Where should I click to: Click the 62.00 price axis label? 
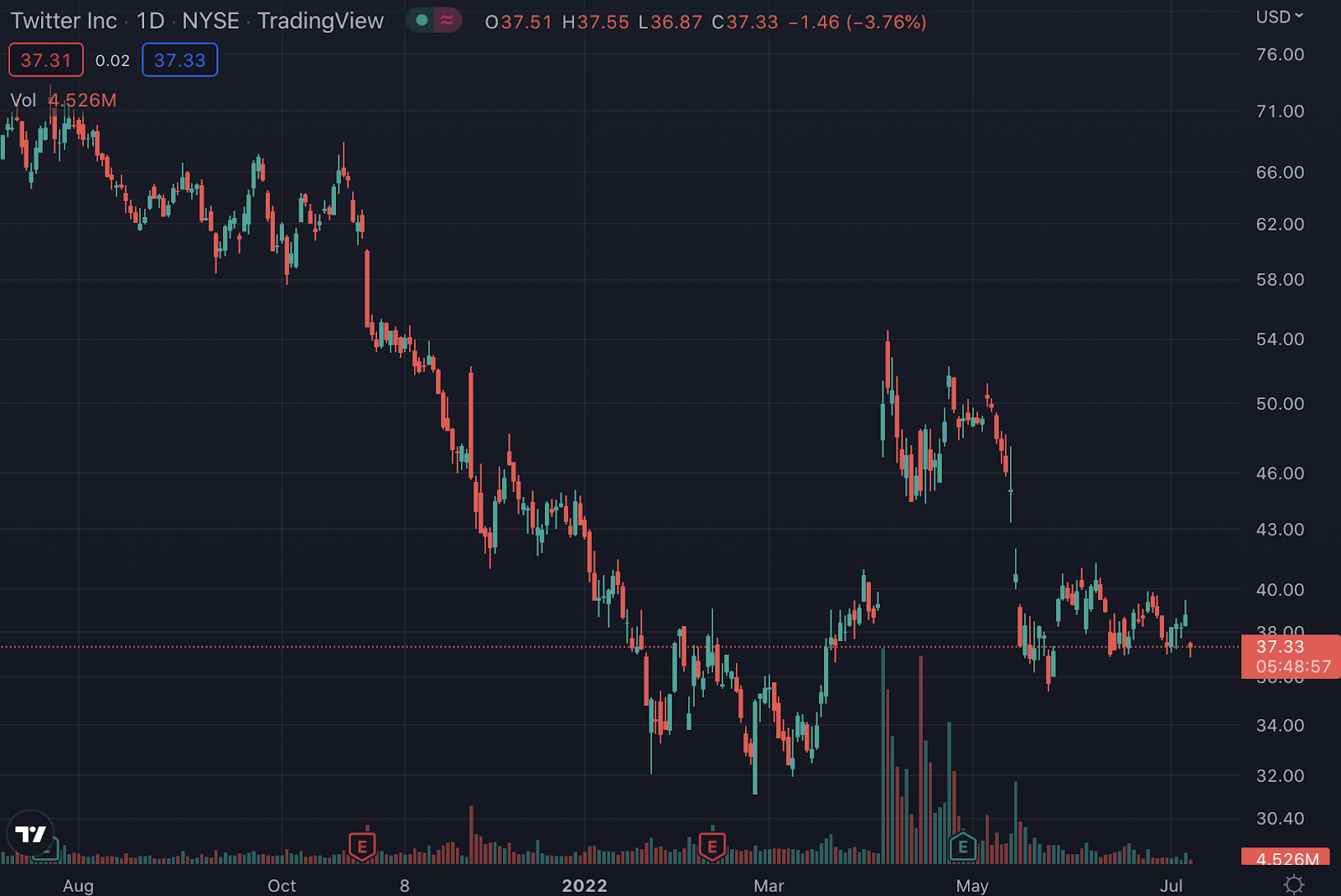click(x=1280, y=225)
